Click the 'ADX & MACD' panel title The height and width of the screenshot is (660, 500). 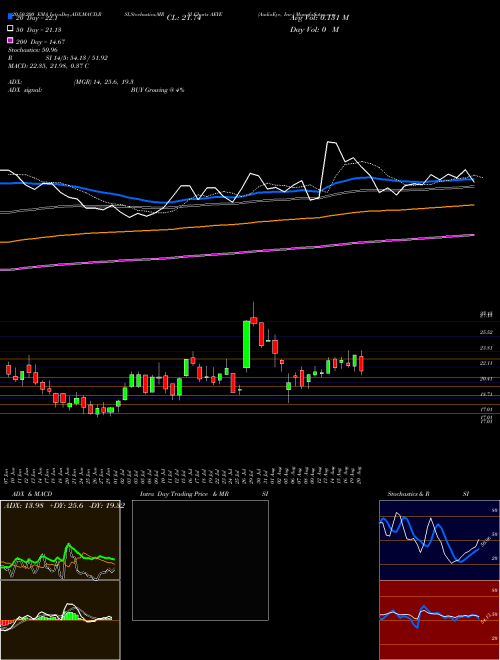point(32,494)
